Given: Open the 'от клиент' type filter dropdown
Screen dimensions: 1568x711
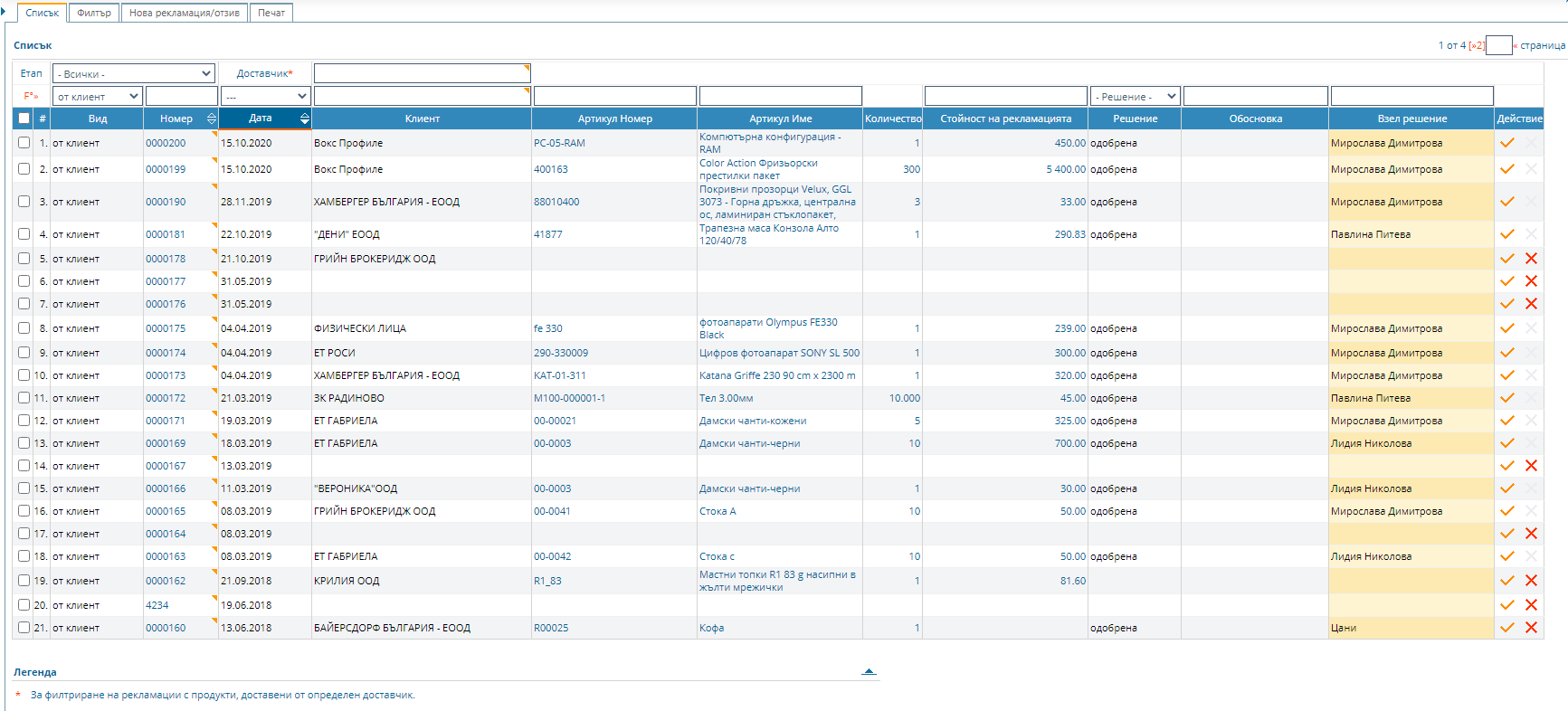Looking at the screenshot, I should click(x=98, y=96).
